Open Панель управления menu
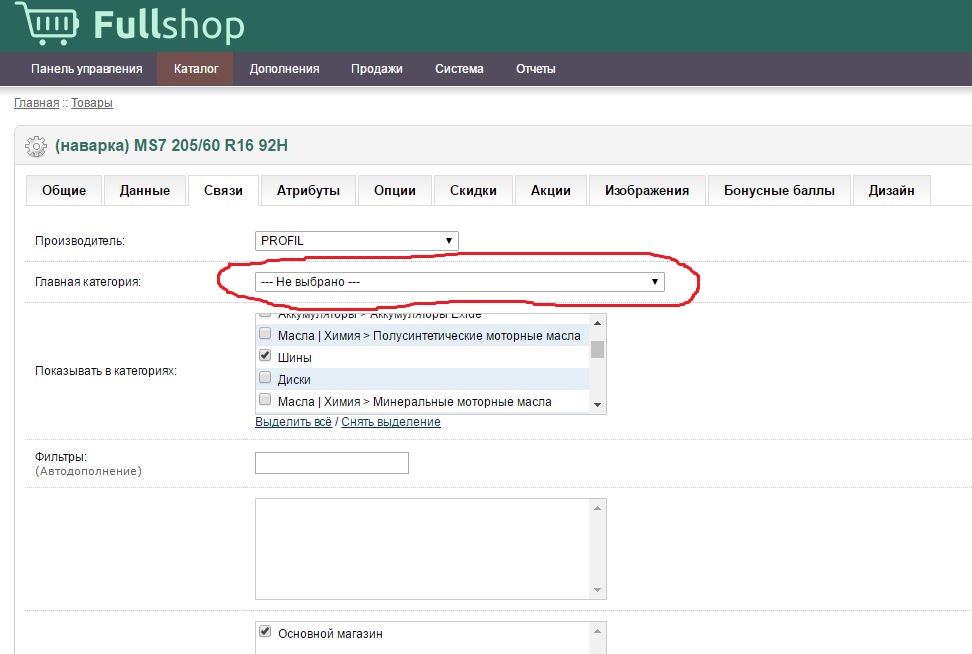The height and width of the screenshot is (654, 972). tap(87, 69)
